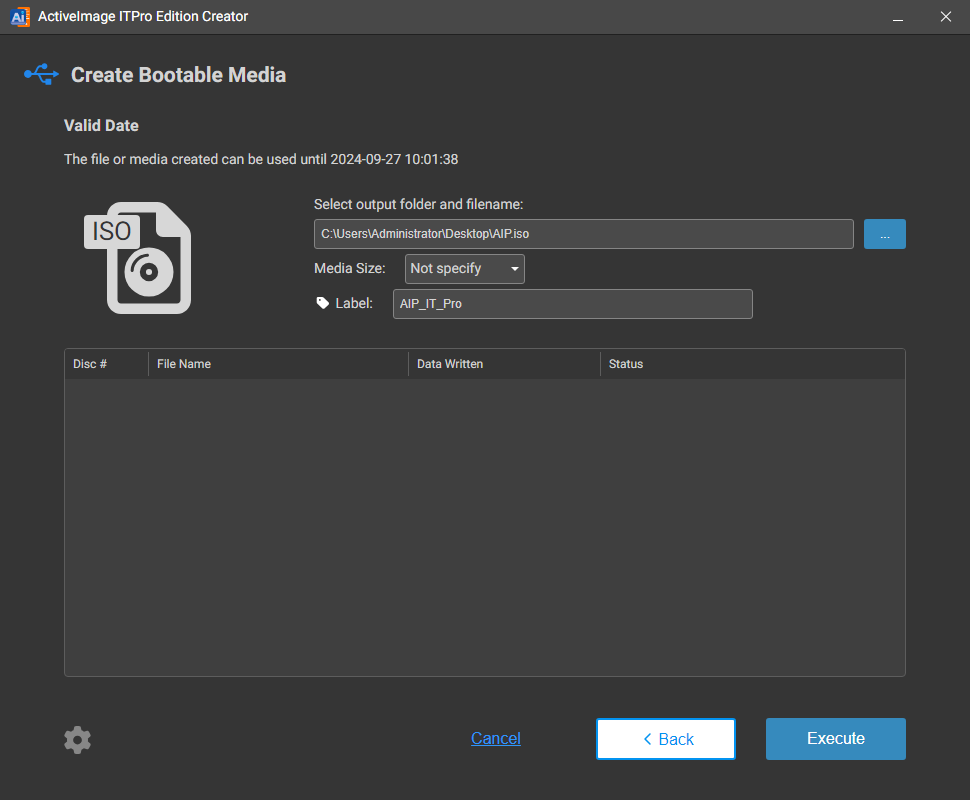The width and height of the screenshot is (970, 800).
Task: Open settings via the gear icon
Action: pyautogui.click(x=77, y=740)
